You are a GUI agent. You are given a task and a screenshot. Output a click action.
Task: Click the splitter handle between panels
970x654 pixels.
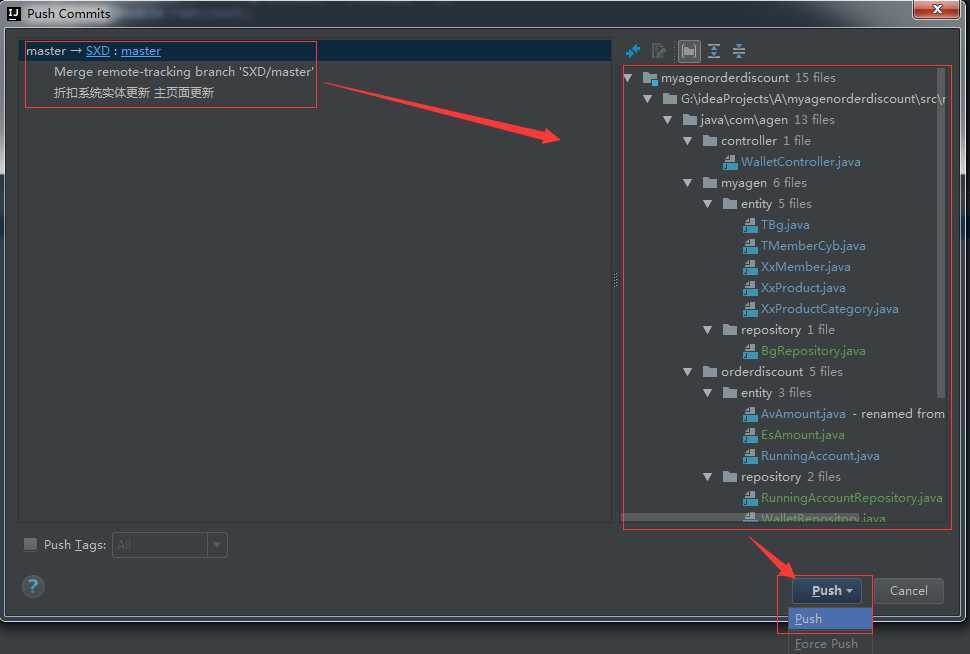tap(616, 280)
